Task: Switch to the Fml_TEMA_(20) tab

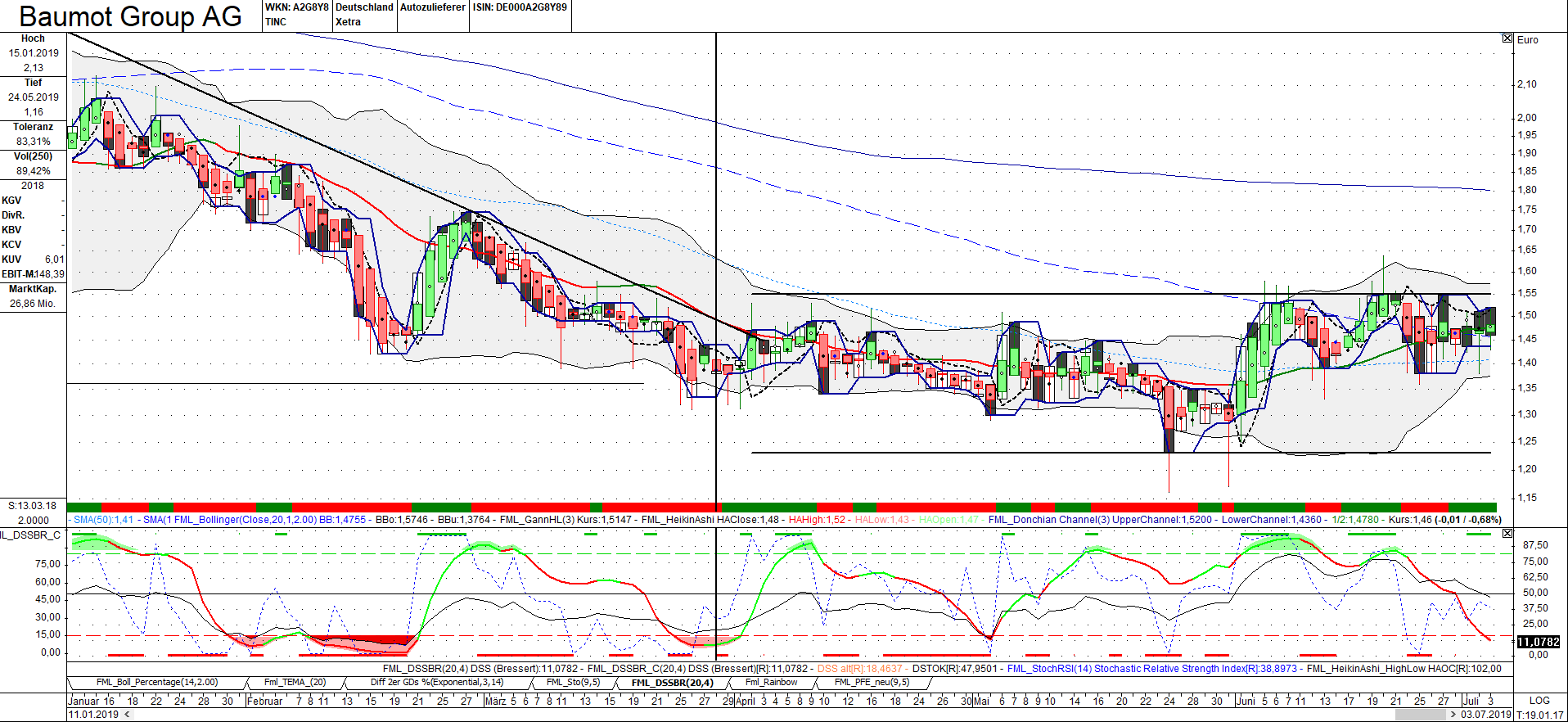Action: 295,682
